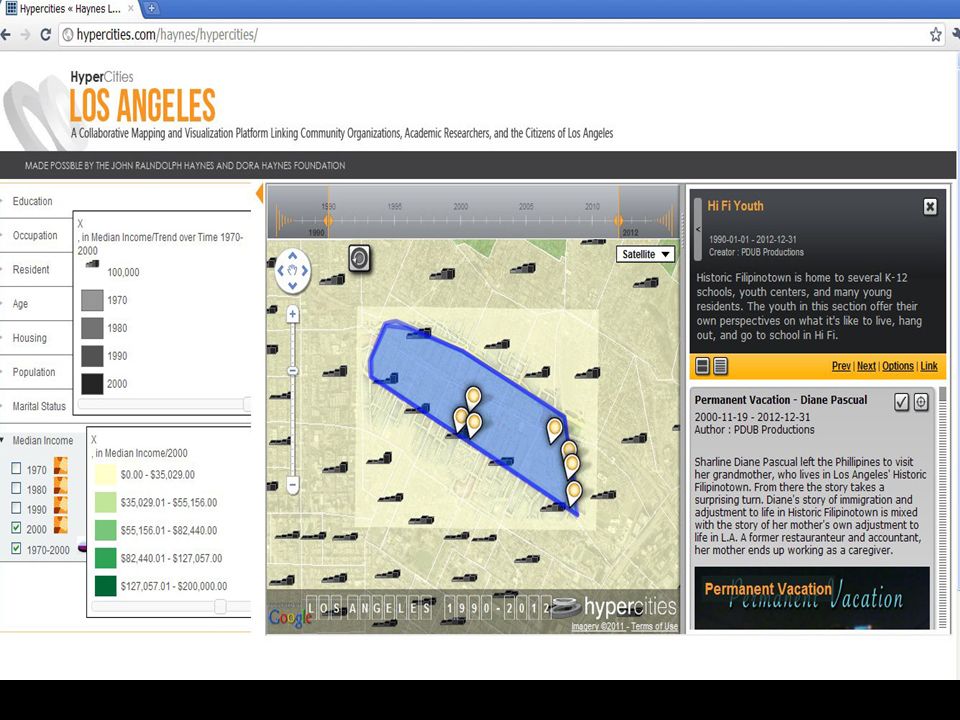The image size is (960, 720).
Task: Open a new browser tab
Action: [x=151, y=9]
